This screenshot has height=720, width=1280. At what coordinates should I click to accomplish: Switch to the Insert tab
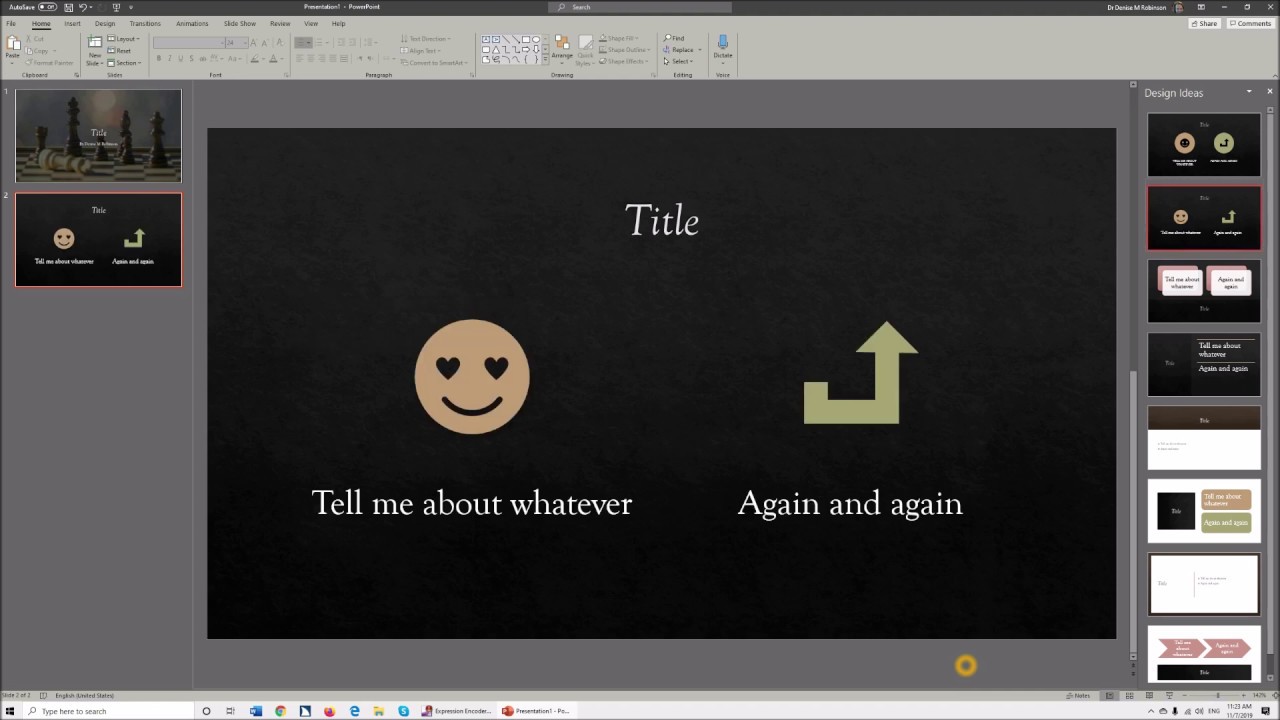point(72,23)
